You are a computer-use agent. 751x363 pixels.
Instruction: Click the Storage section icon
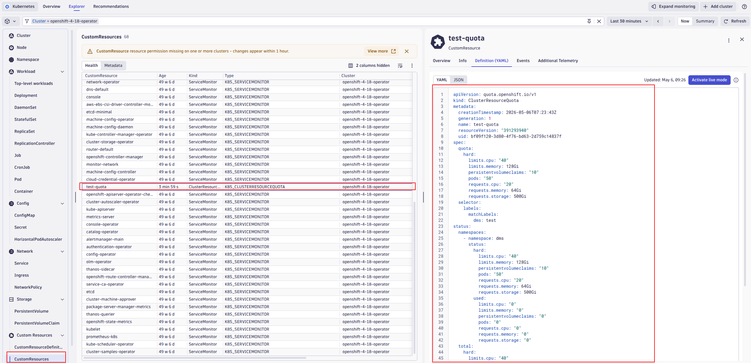[11, 299]
